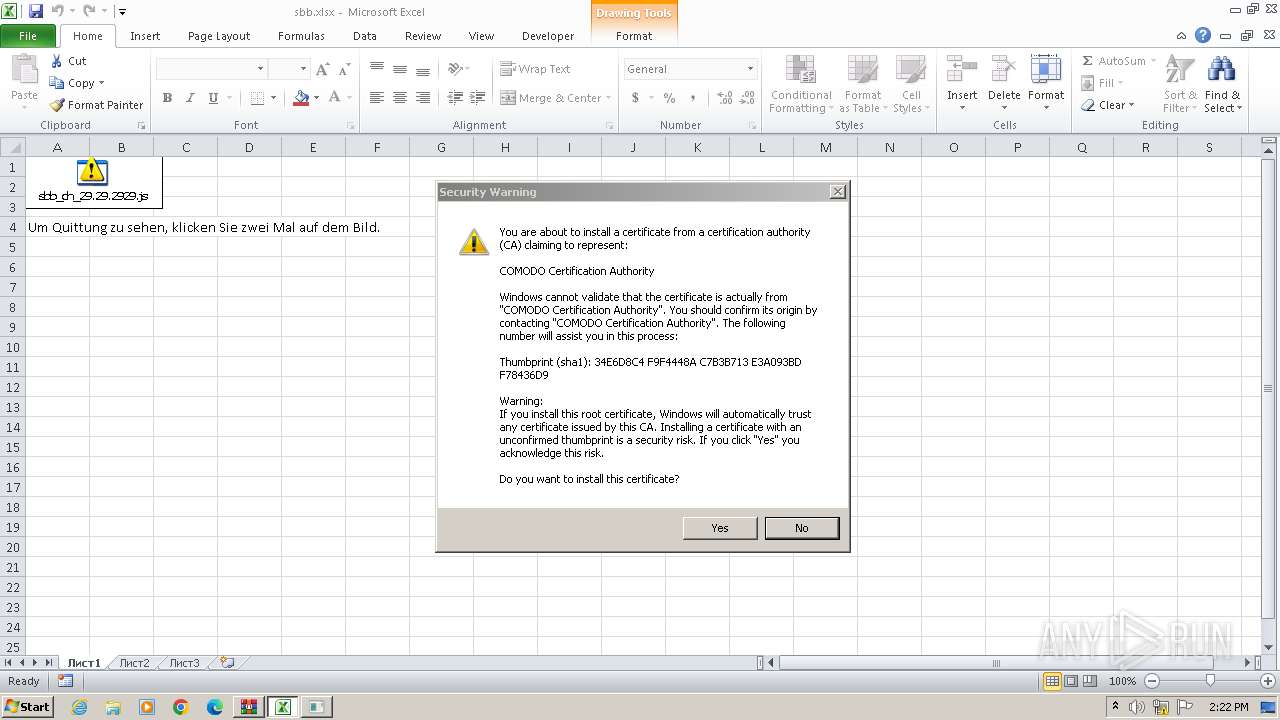The image size is (1280, 720).
Task: Click Delete cells icon
Action: (x=1004, y=70)
